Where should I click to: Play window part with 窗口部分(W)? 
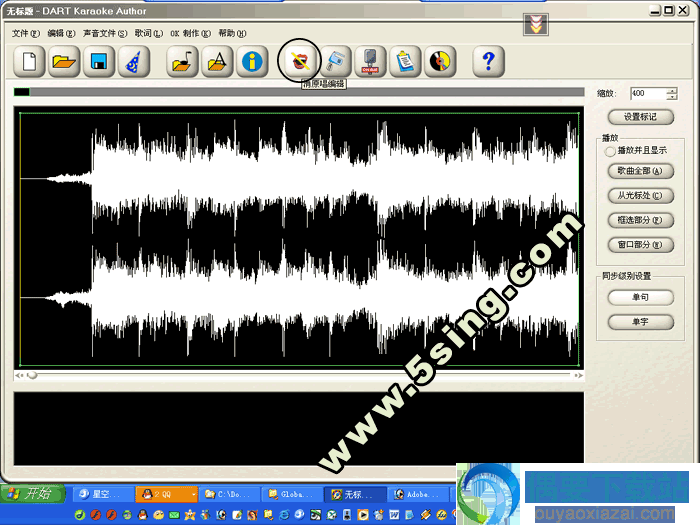pyautogui.click(x=641, y=245)
